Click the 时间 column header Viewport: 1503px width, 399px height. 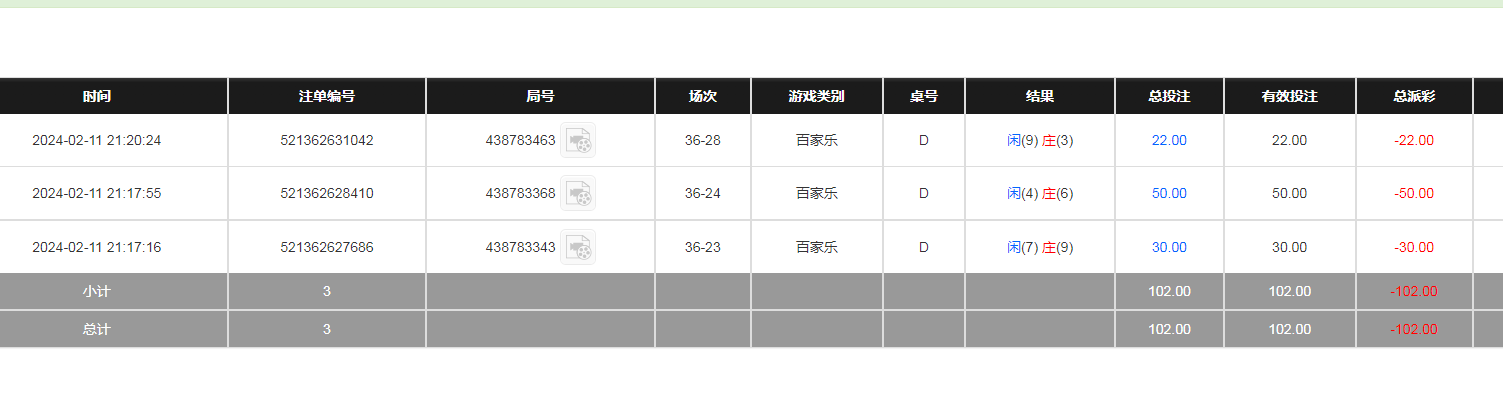pyautogui.click(x=97, y=97)
